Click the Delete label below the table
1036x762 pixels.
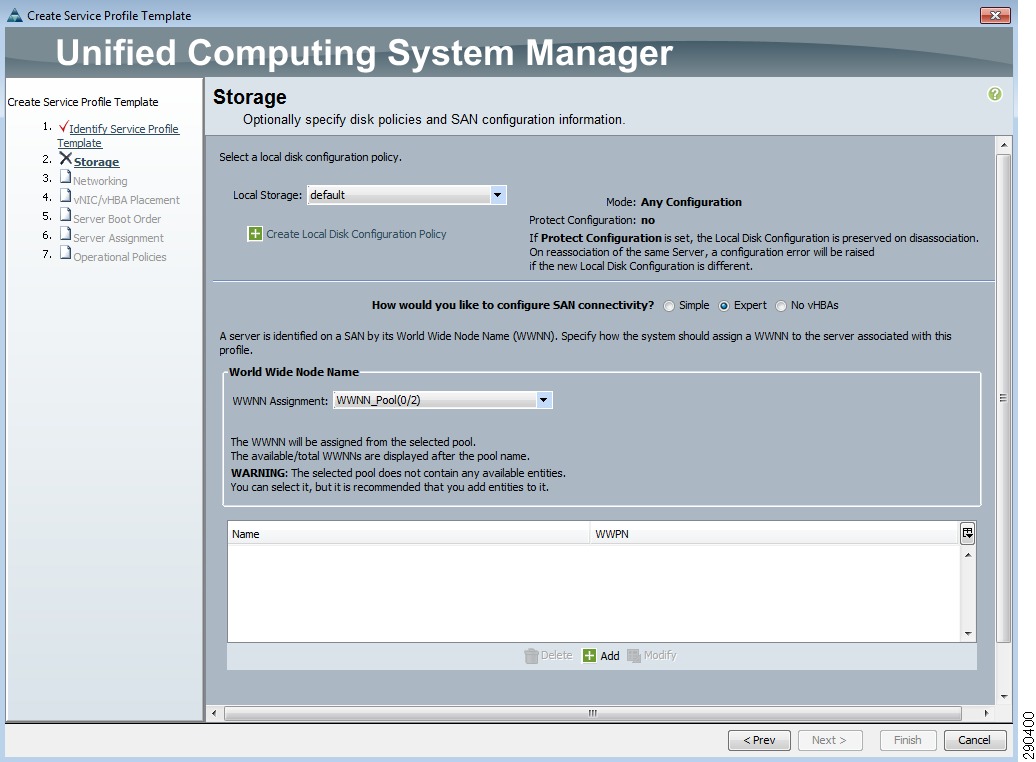tap(556, 656)
